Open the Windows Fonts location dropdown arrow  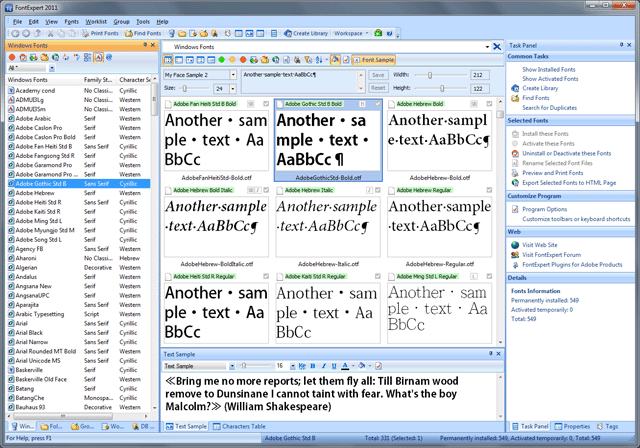coord(487,47)
